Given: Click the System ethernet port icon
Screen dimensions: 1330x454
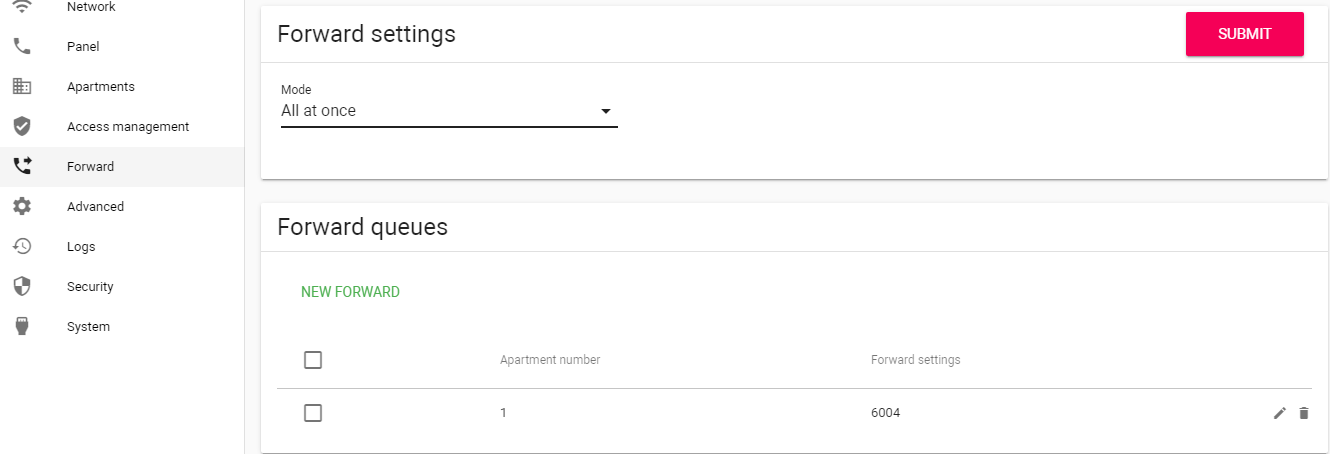Looking at the screenshot, I should [22, 326].
